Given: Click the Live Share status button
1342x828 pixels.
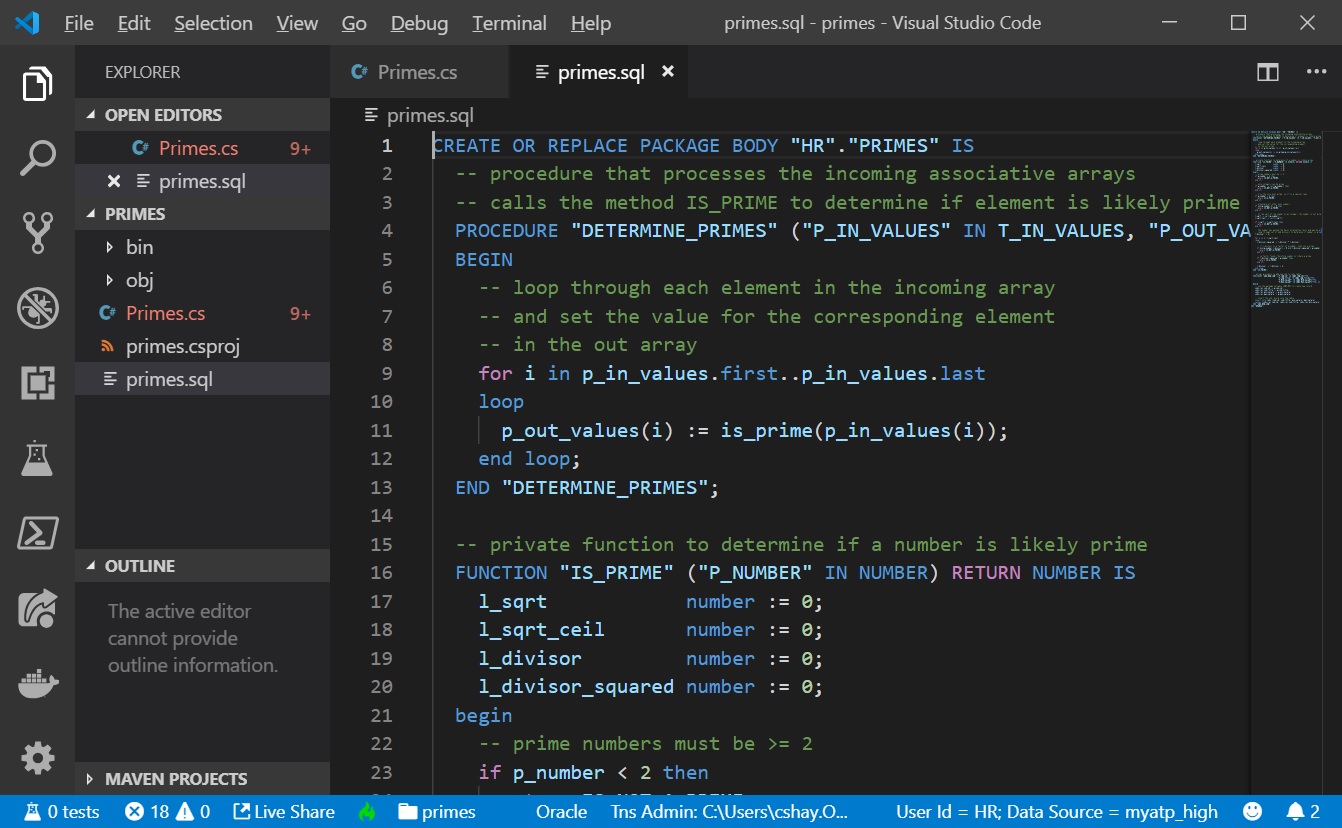Looking at the screenshot, I should click(x=284, y=811).
